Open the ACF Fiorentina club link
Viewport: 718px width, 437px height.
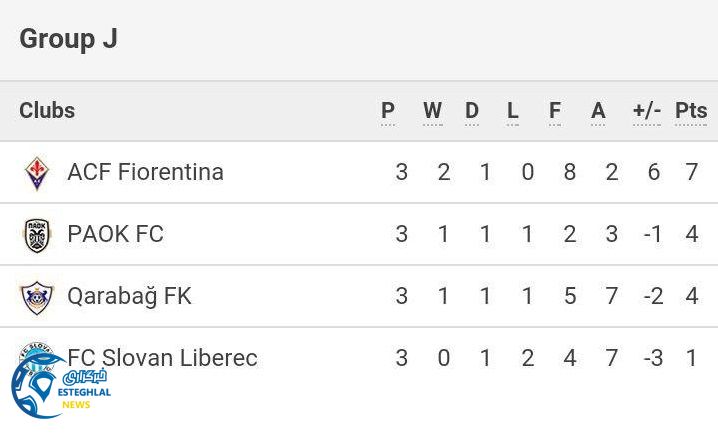click(x=145, y=172)
